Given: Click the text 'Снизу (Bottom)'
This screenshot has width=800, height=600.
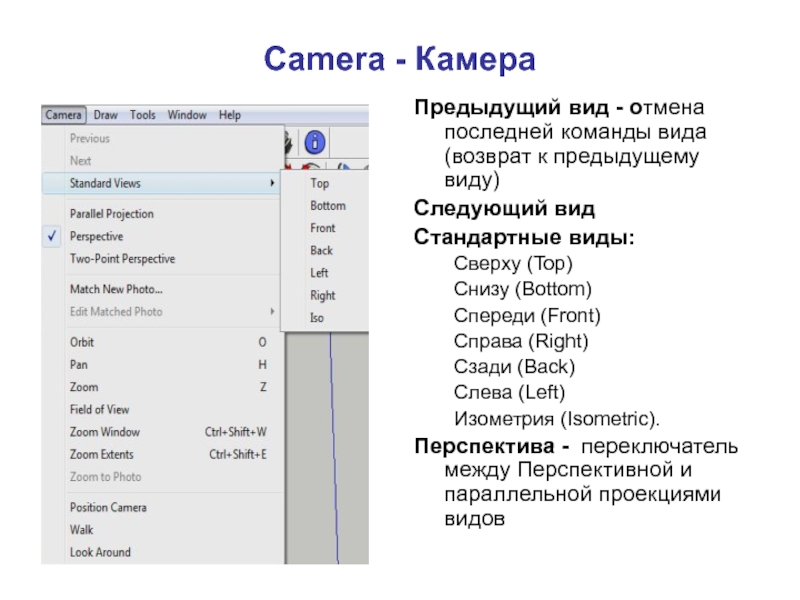Looking at the screenshot, I should tap(523, 289).
